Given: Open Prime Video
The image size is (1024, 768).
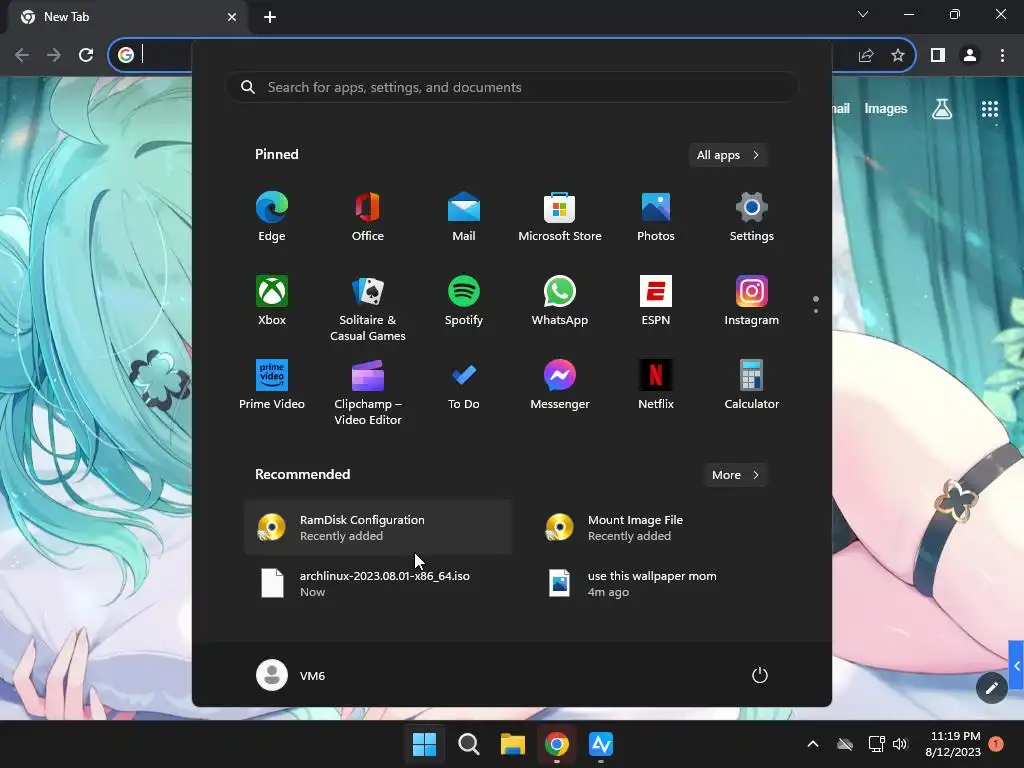Looking at the screenshot, I should point(272,385).
